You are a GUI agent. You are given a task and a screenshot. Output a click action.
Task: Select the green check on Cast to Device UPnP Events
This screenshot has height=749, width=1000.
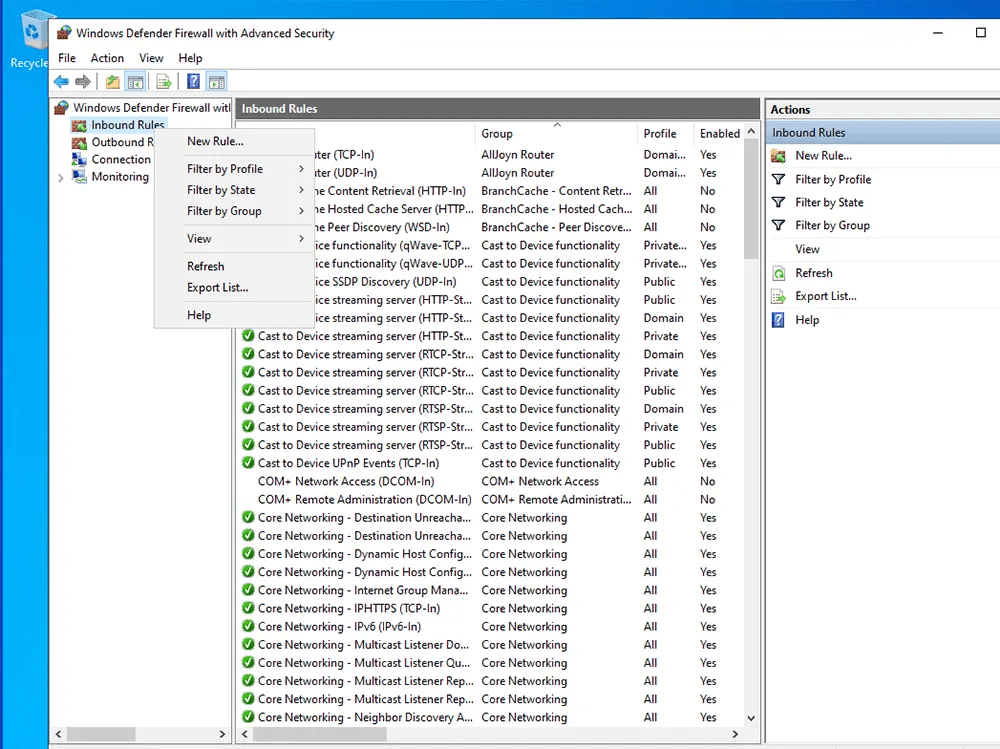coord(247,463)
